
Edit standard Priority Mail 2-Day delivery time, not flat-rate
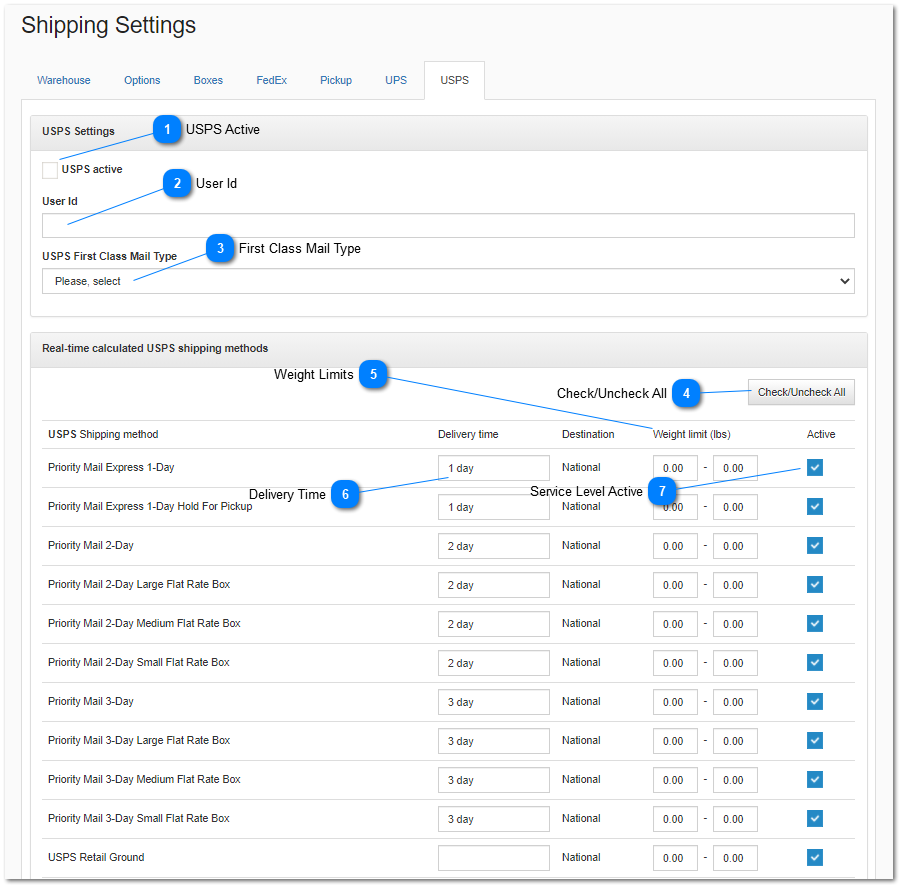click(x=494, y=546)
